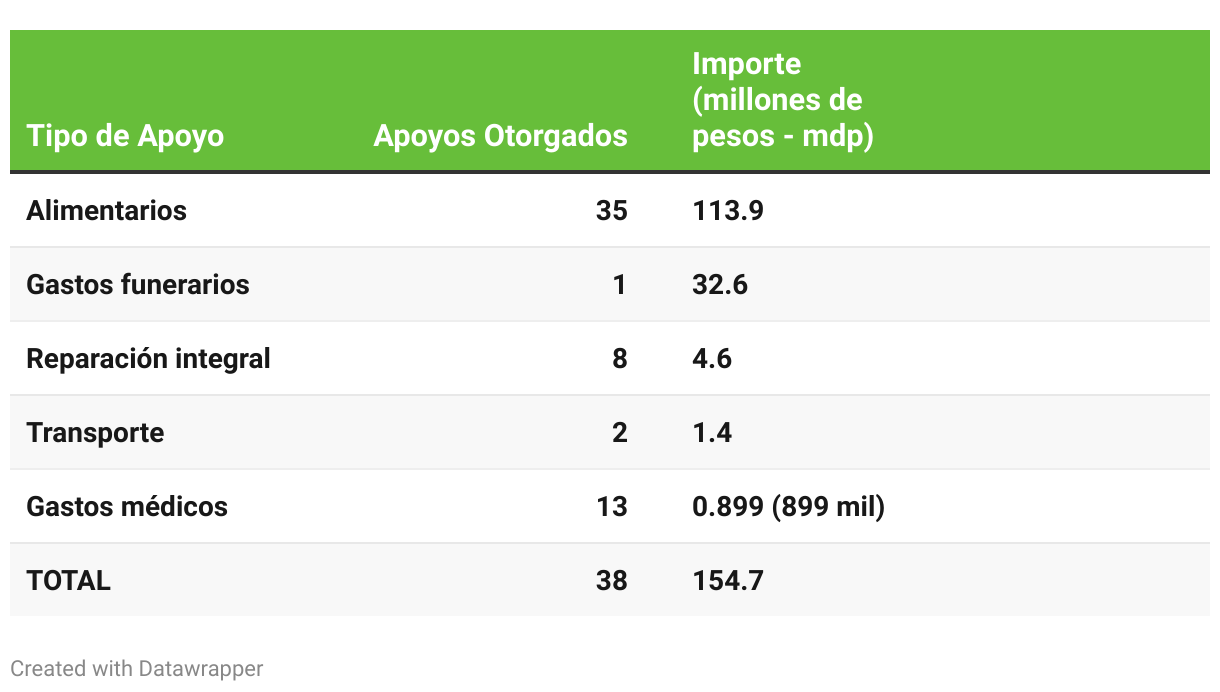Click the 113.9 amount cell
This screenshot has width=1220, height=692.
728,211
